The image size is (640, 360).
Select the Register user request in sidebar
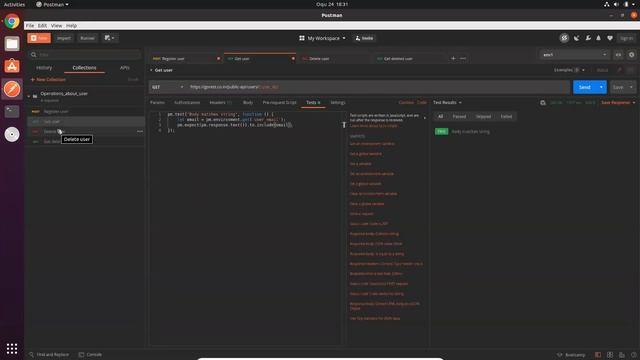point(86,111)
